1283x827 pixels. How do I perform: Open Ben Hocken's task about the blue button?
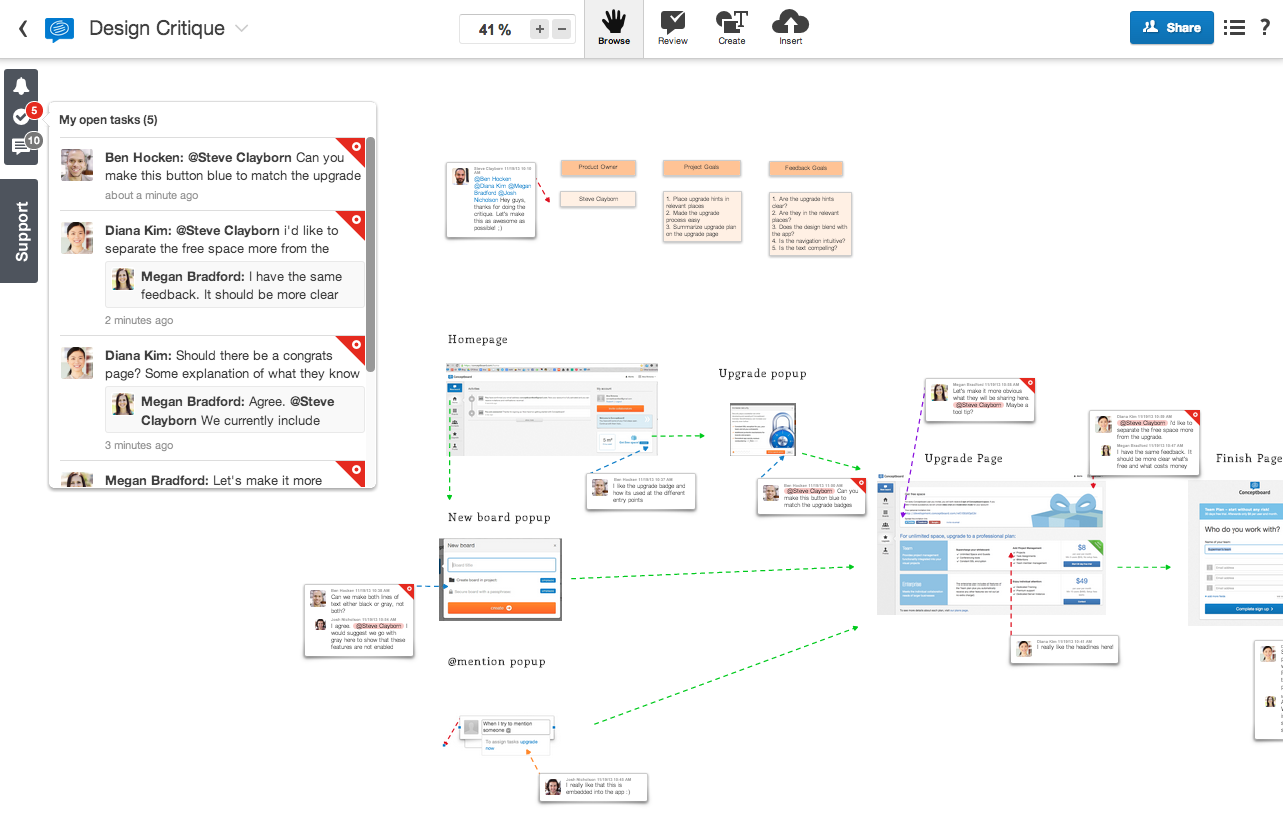(213, 174)
